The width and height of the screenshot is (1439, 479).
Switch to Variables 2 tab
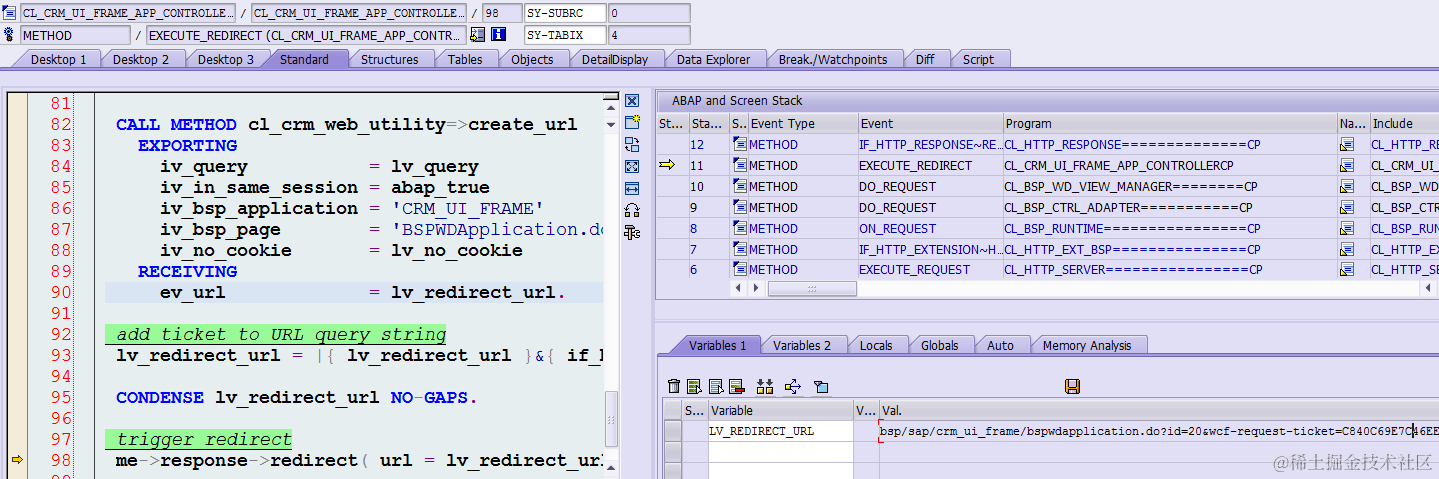click(802, 345)
